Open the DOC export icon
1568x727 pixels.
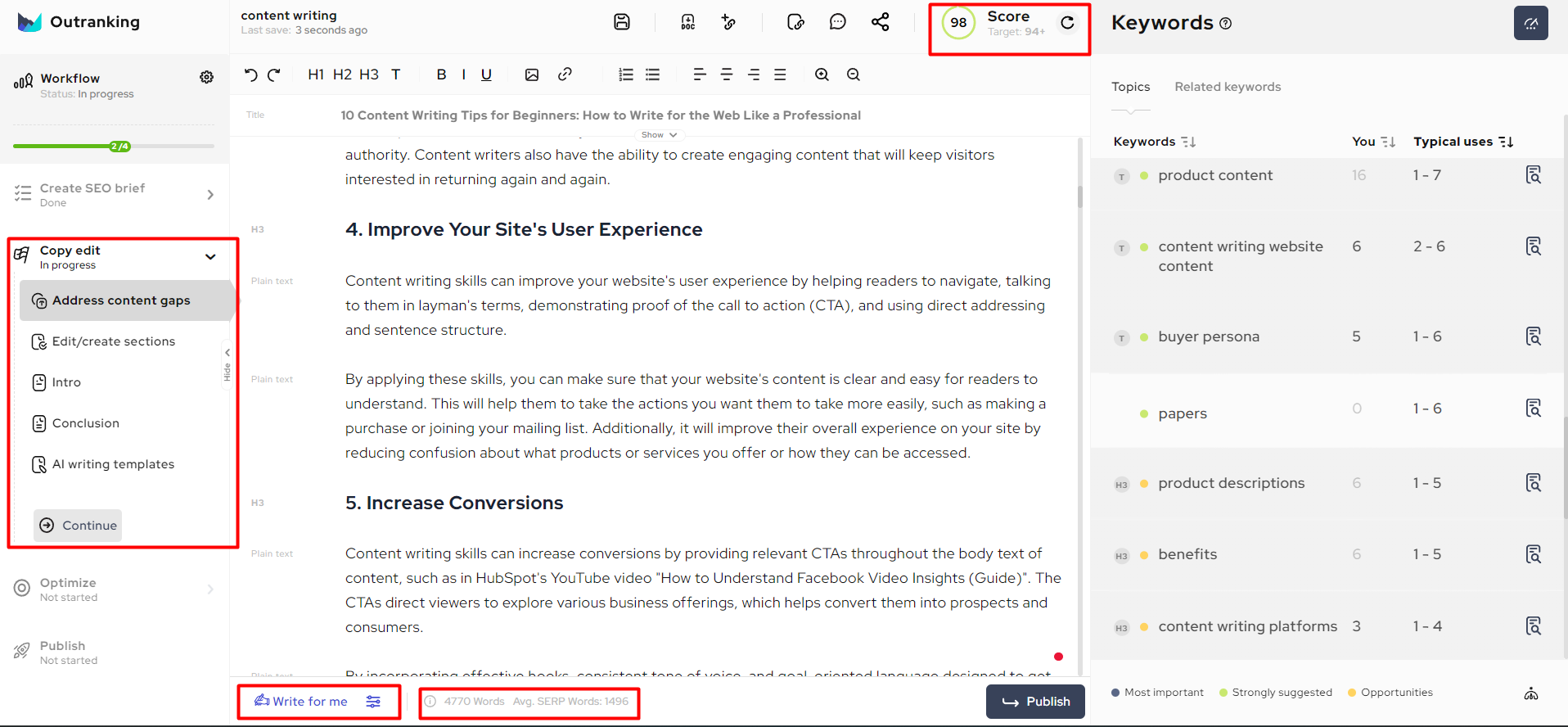[688, 22]
